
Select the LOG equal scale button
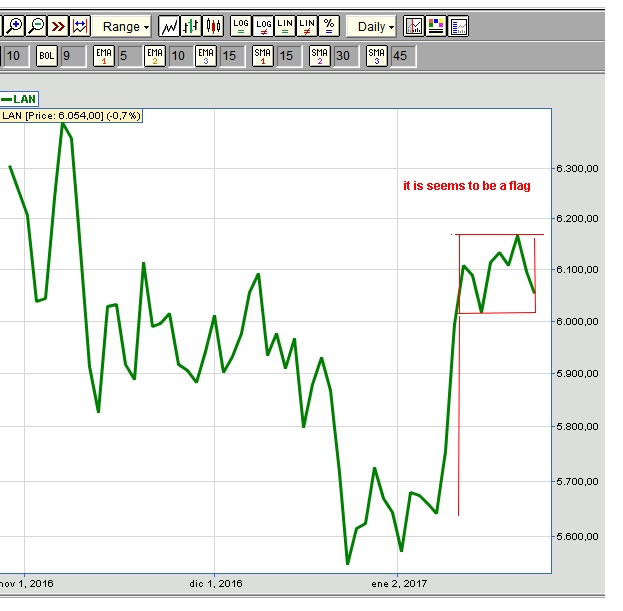click(241, 26)
